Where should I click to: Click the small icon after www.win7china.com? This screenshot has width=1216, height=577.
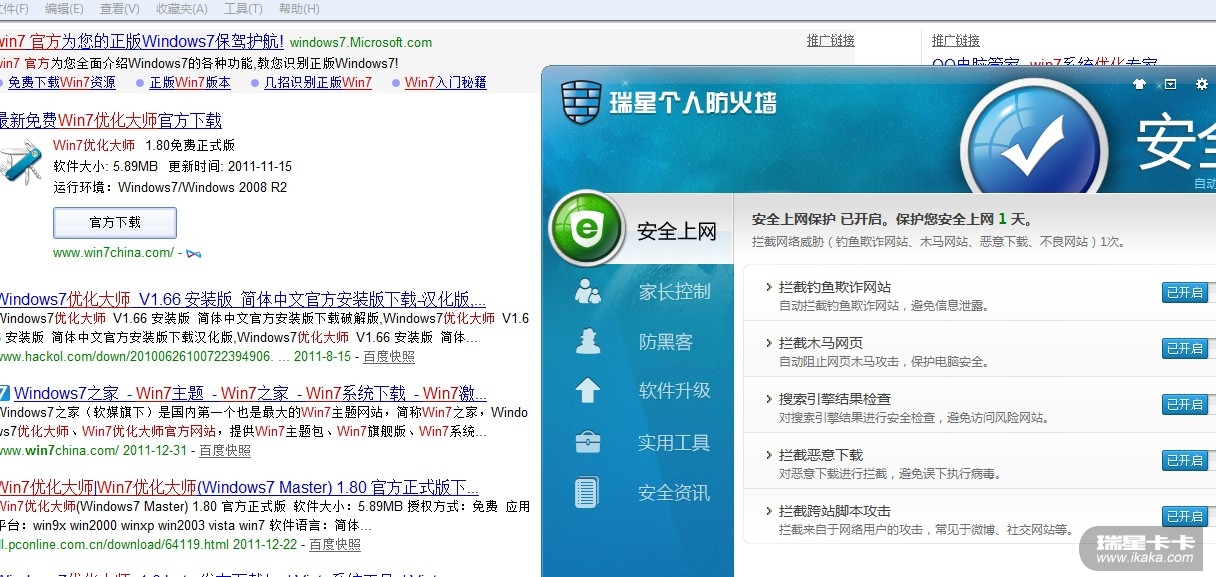pyautogui.click(x=194, y=253)
